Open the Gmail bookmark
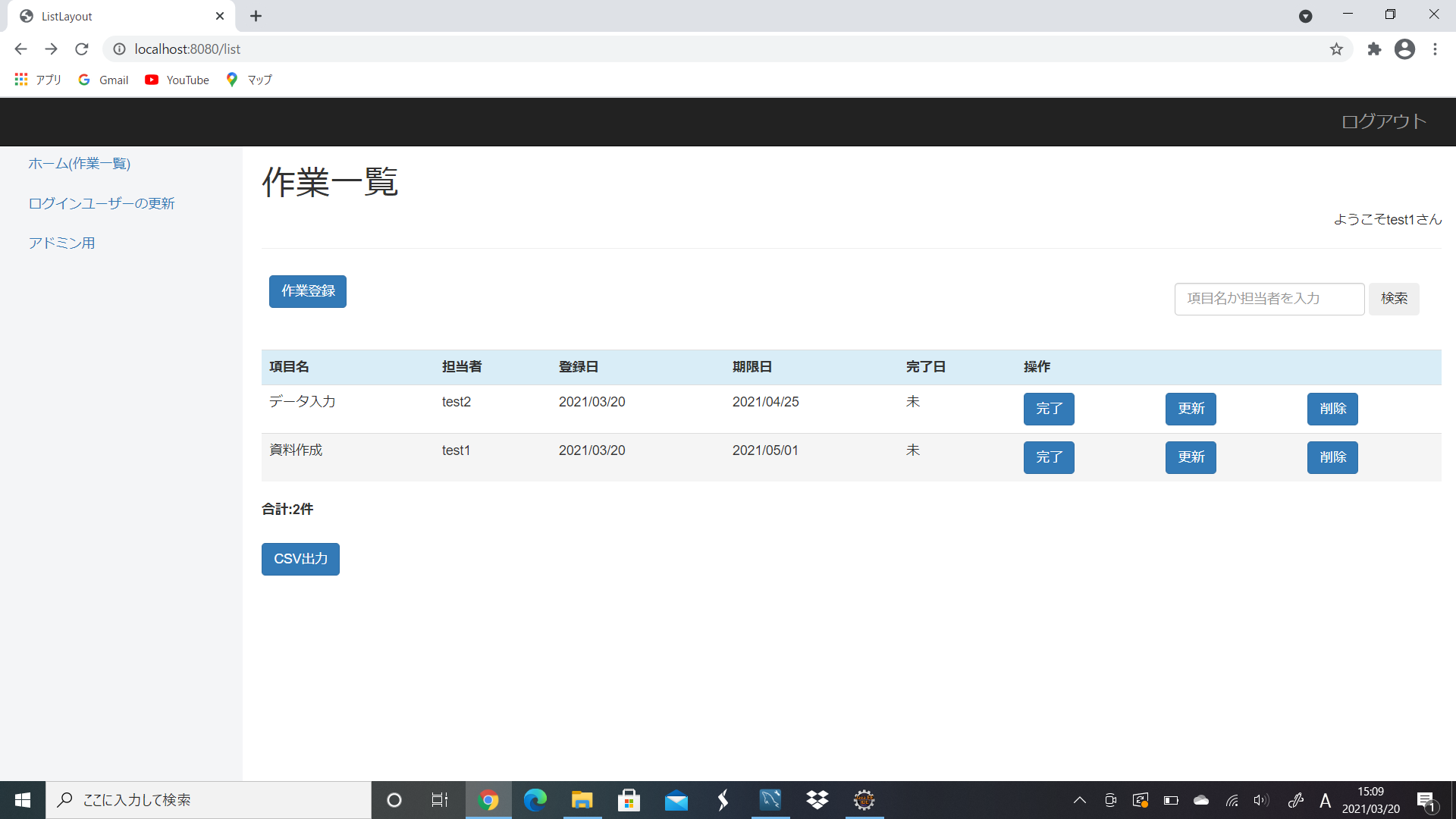Image resolution: width=1456 pixels, height=819 pixels. (104, 80)
